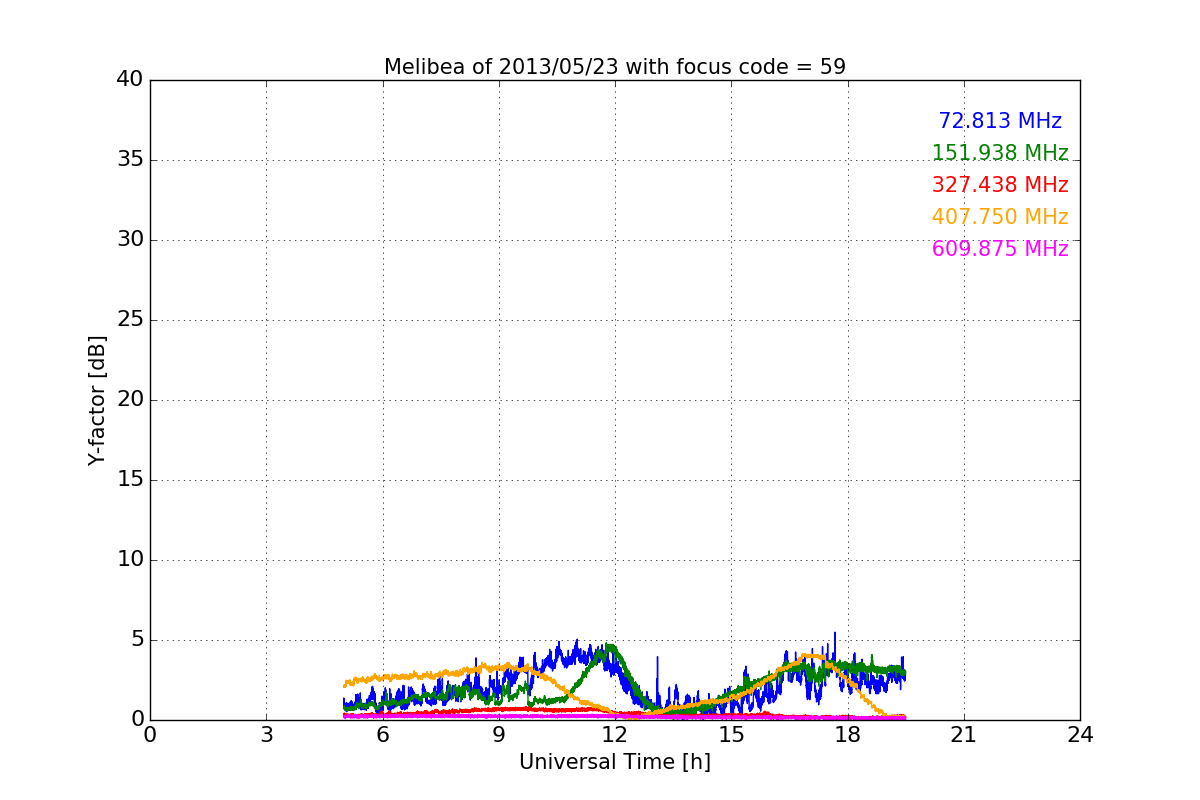
Task: Click the y-axis tick label 10
Action: 130,559
